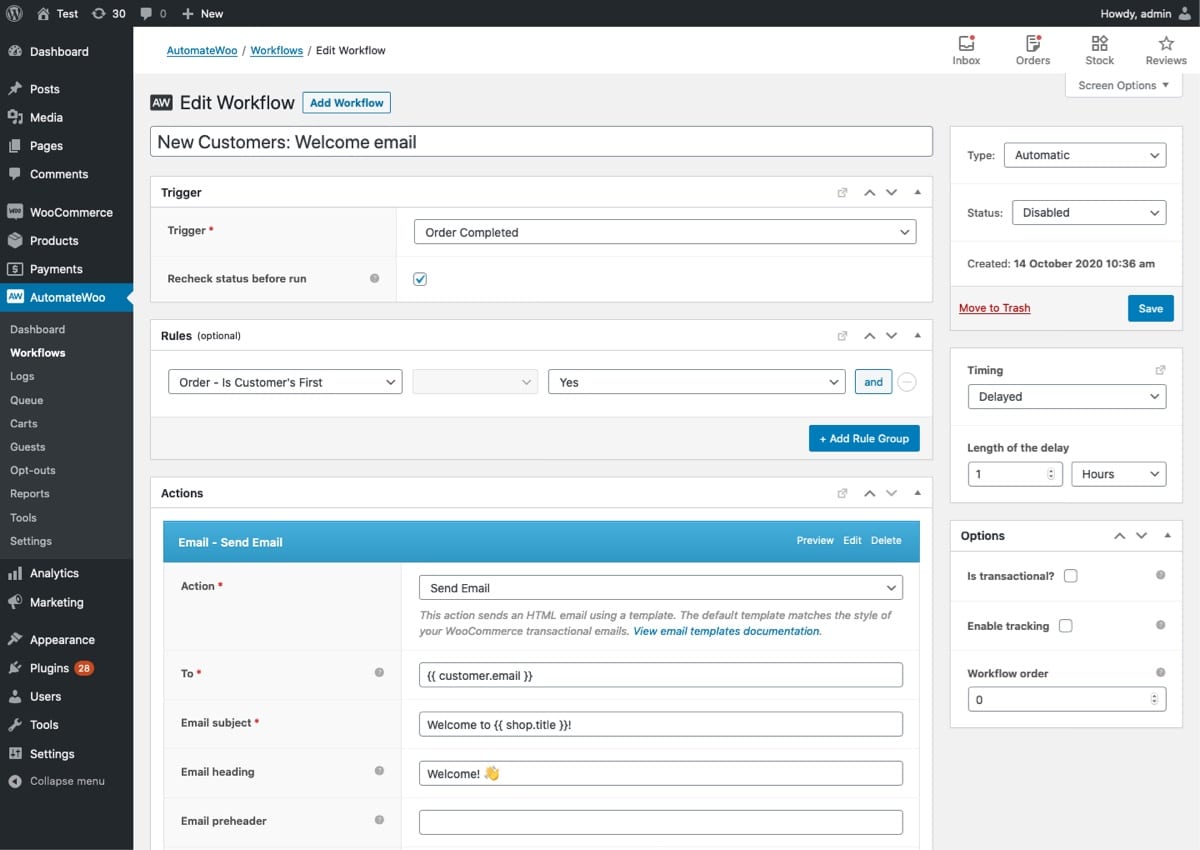The image size is (1200, 850).
Task: Collapse the Trigger panel toggle arrow
Action: click(918, 192)
